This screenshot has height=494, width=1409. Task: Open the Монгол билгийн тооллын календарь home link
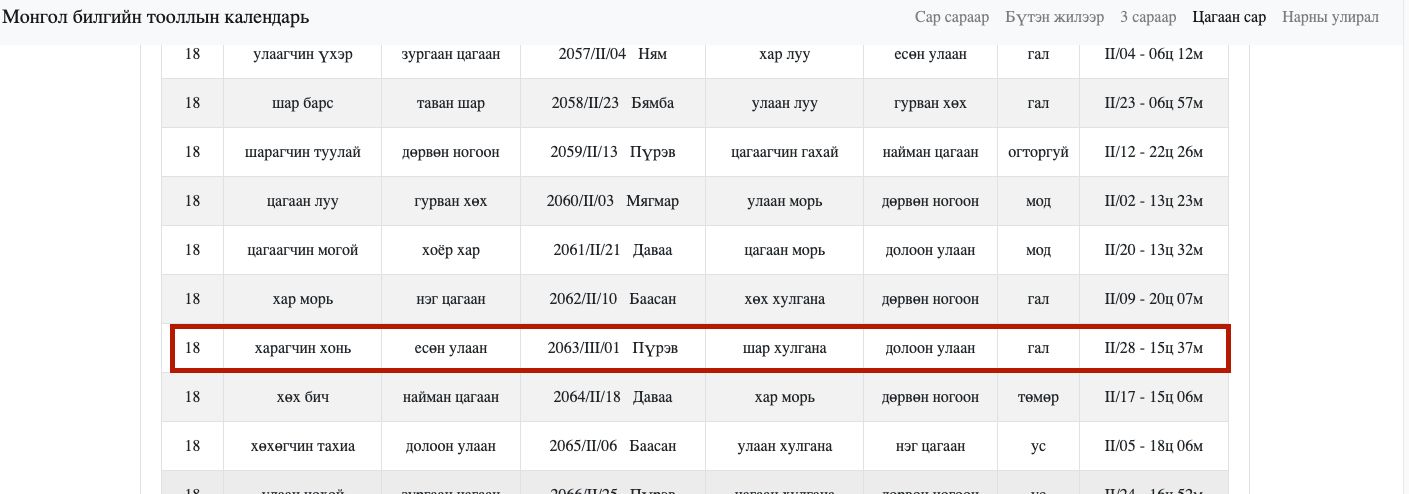pos(156,17)
